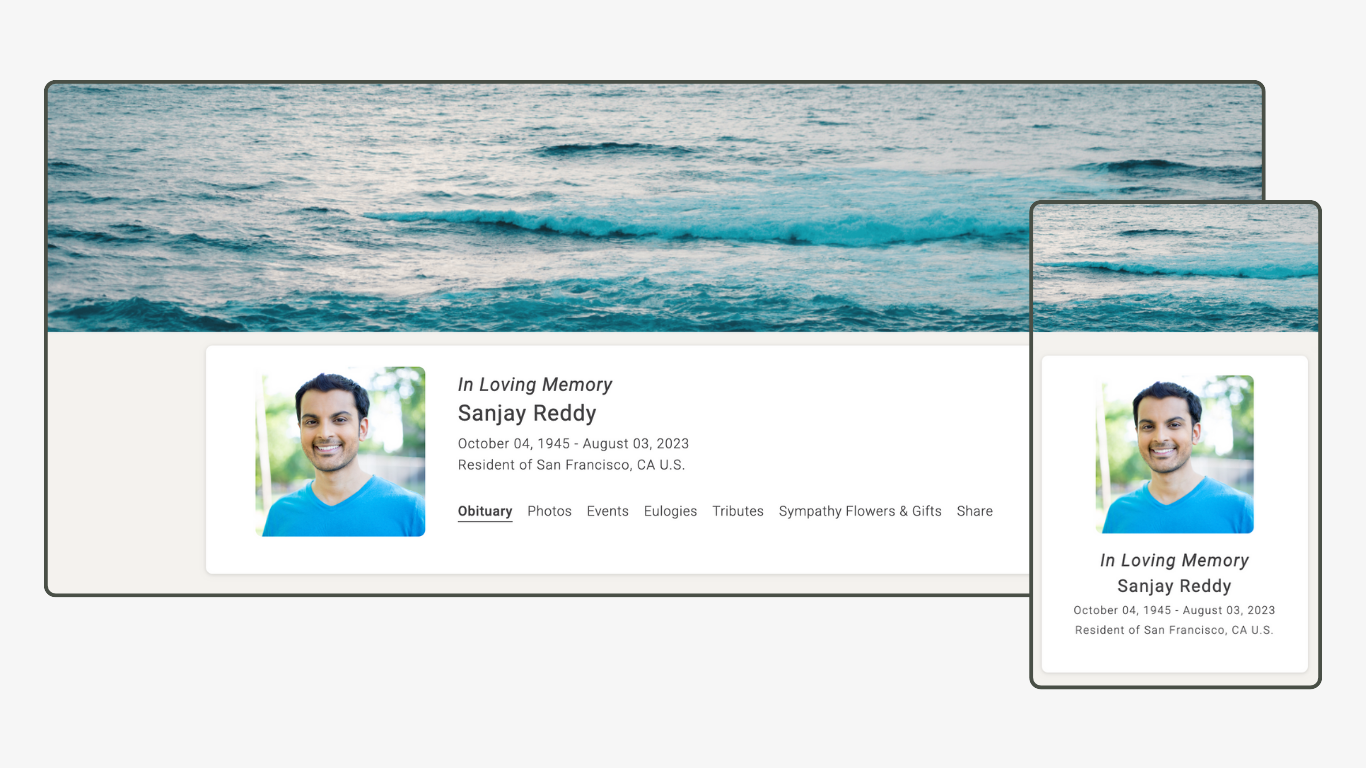1366x768 pixels.
Task: Click desktop 'In Loving Memory' heading
Action: click(535, 385)
